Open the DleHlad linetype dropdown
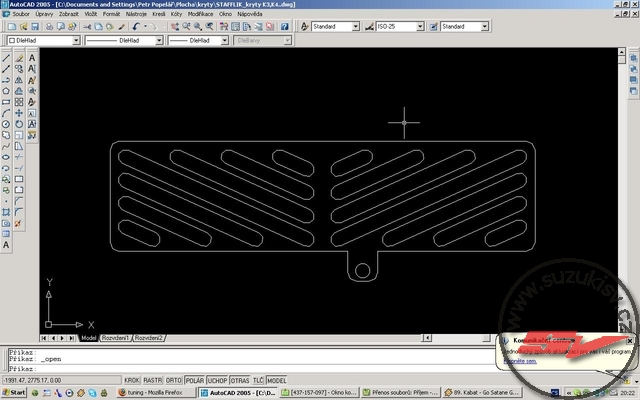 click(x=159, y=40)
